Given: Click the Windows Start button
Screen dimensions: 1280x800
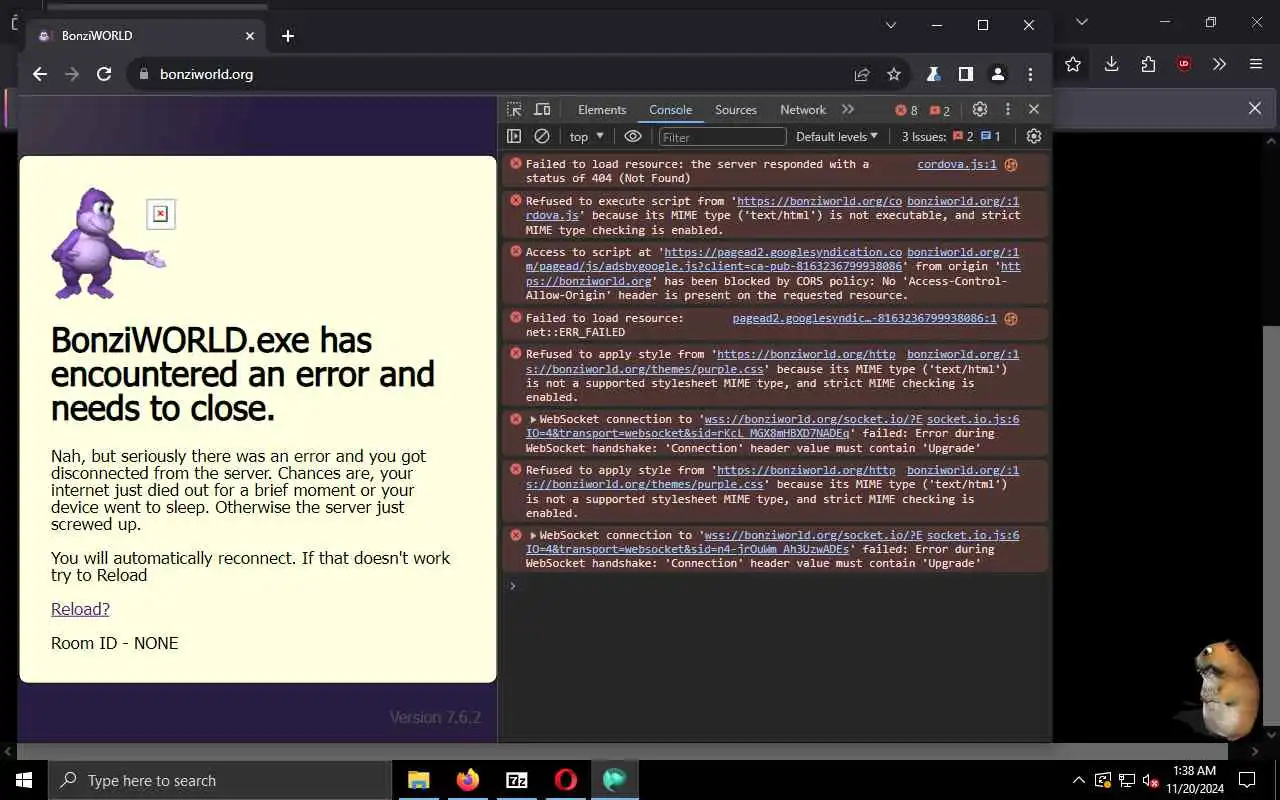Looking at the screenshot, I should 24,780.
